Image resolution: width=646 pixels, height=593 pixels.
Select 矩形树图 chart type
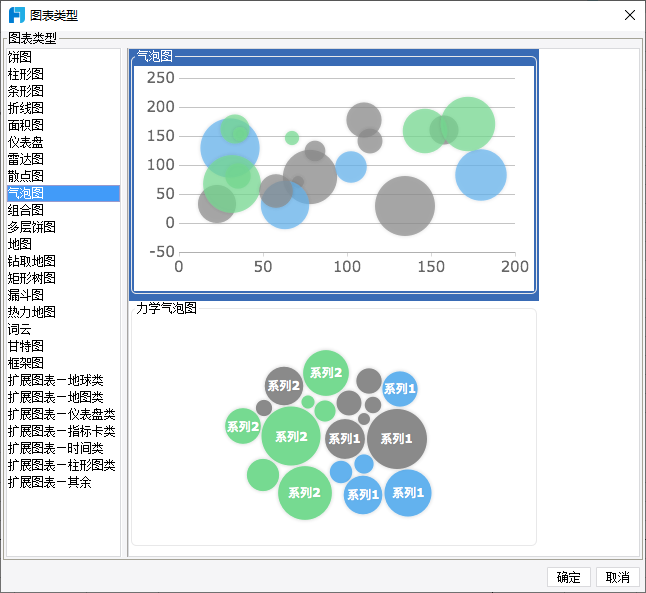pos(63,278)
